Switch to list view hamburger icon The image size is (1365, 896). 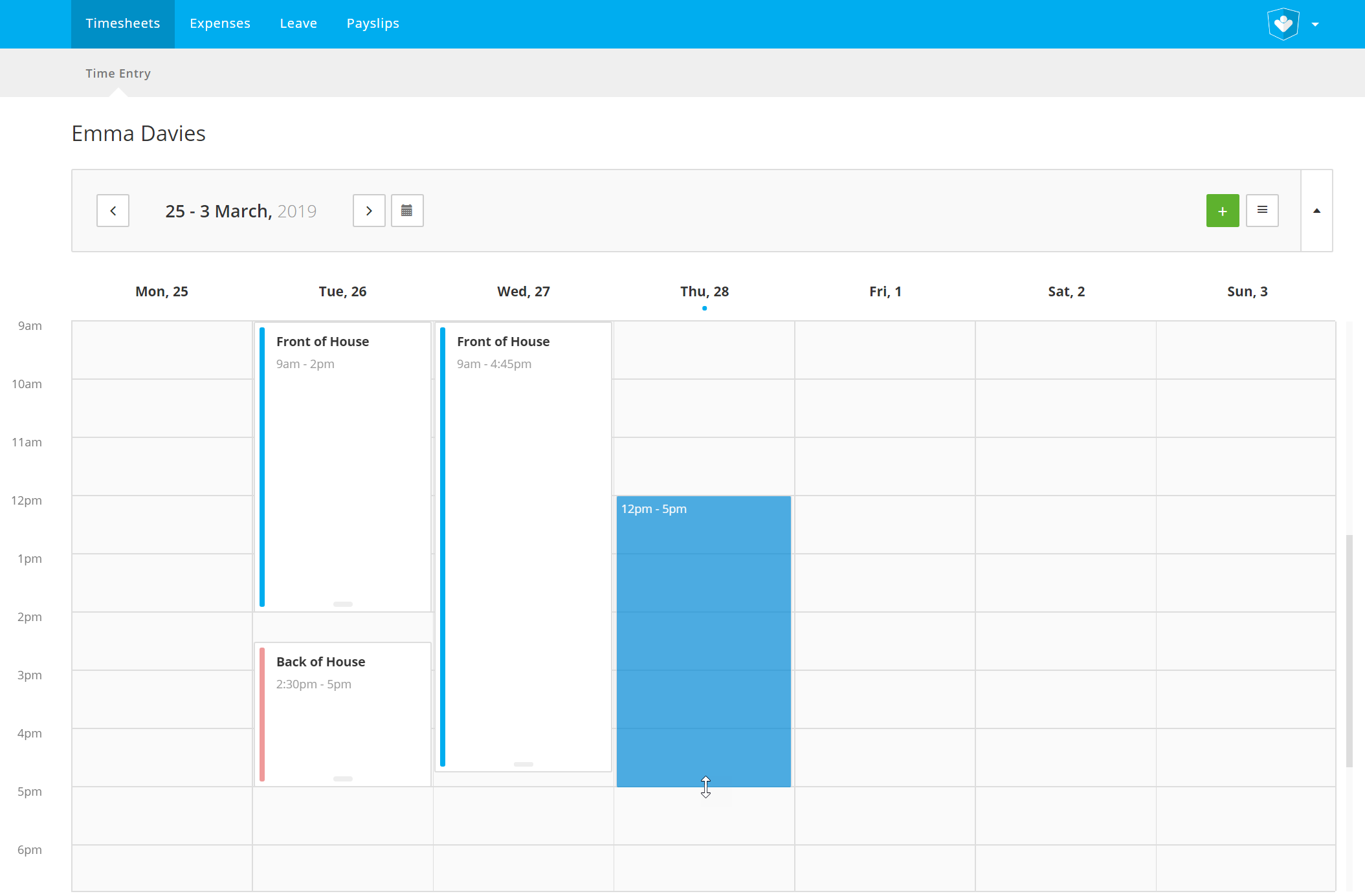click(1262, 211)
